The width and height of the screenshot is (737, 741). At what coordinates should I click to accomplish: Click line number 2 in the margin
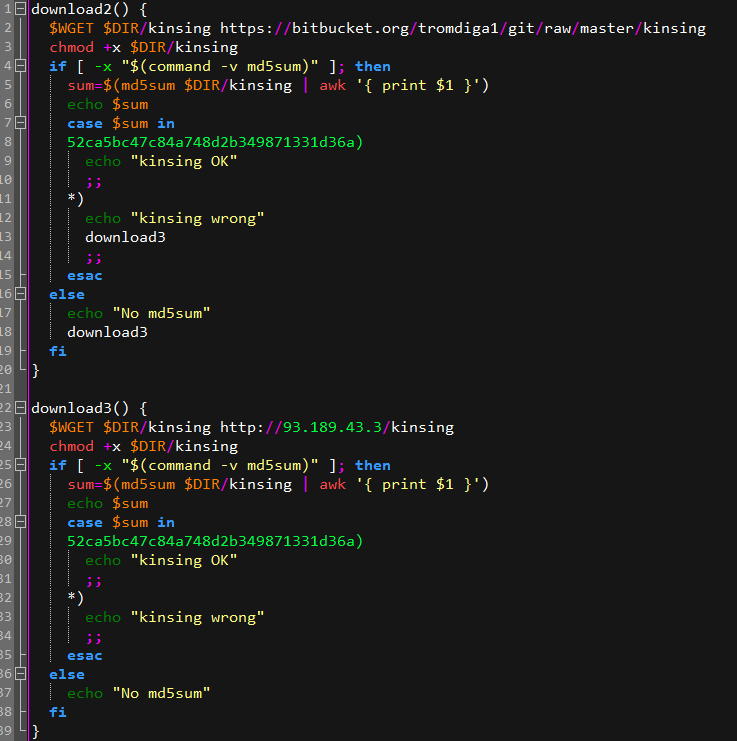(x=8, y=28)
